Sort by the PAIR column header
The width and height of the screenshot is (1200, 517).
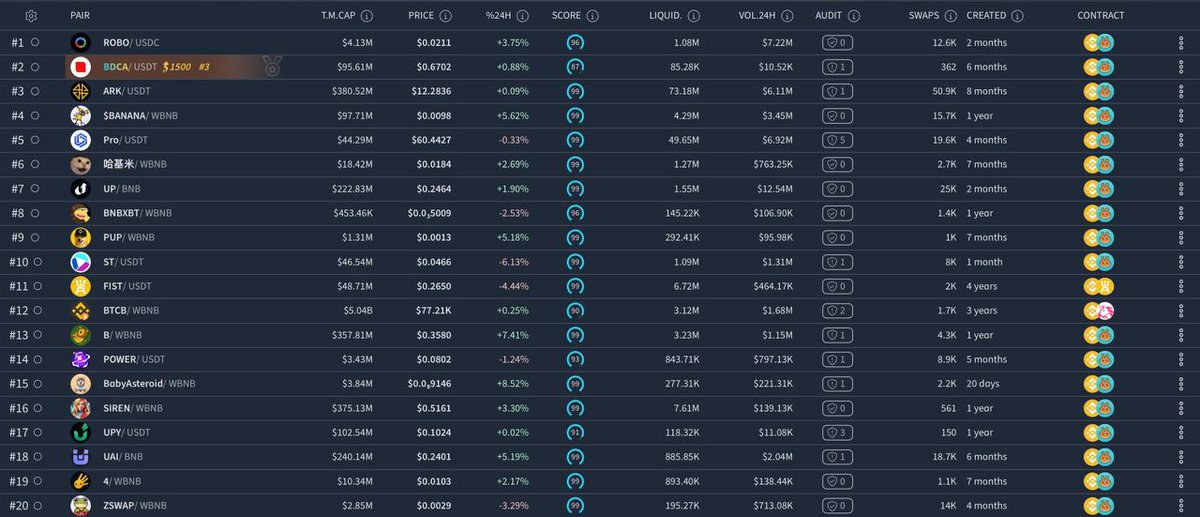[x=80, y=16]
